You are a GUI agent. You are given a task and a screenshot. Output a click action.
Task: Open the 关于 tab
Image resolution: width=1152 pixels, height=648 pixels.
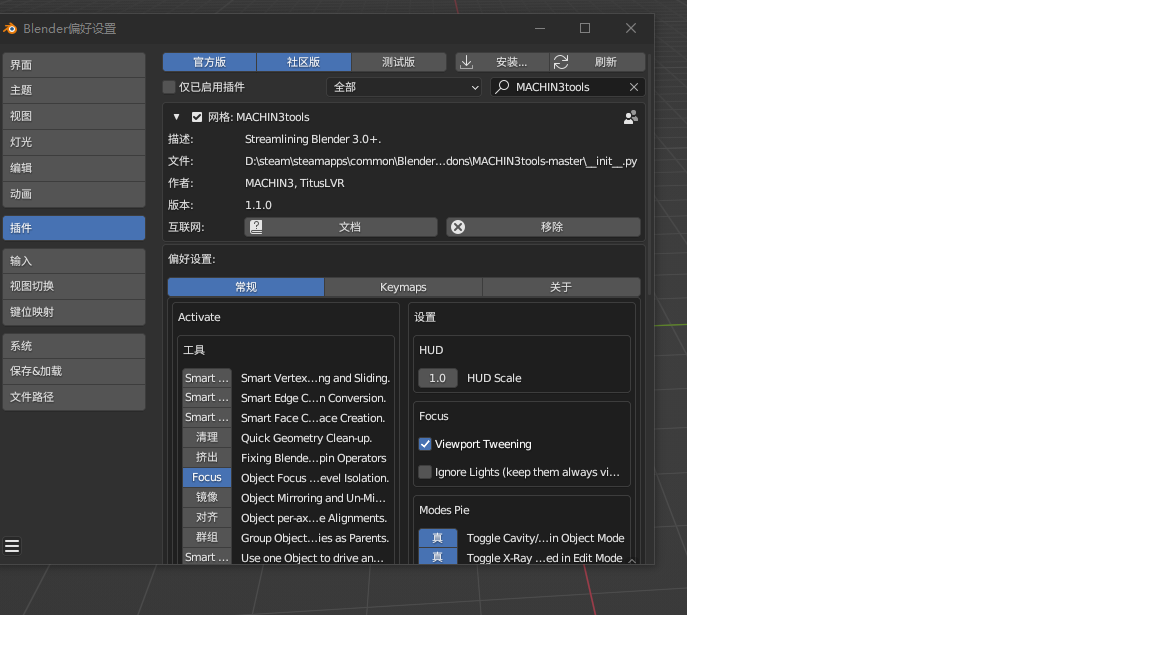click(x=561, y=287)
